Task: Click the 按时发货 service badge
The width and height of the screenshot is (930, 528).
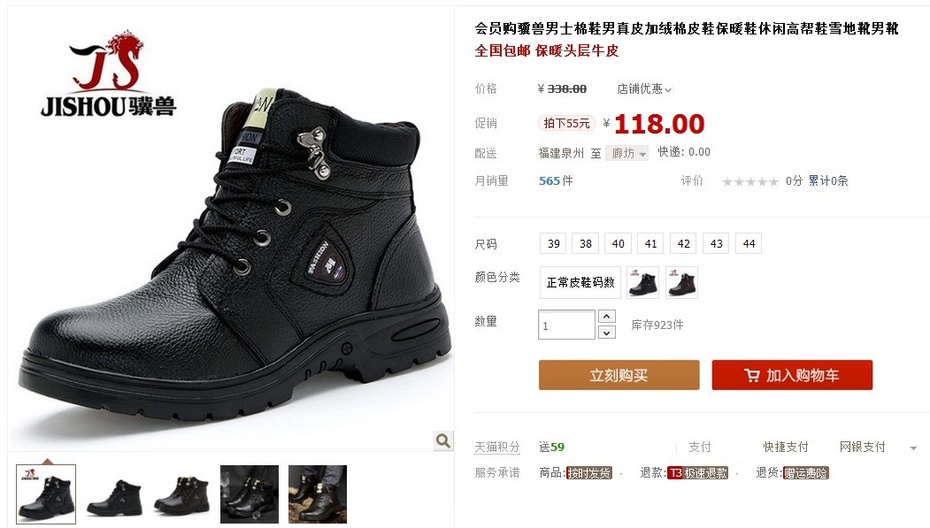Action: tap(589, 473)
